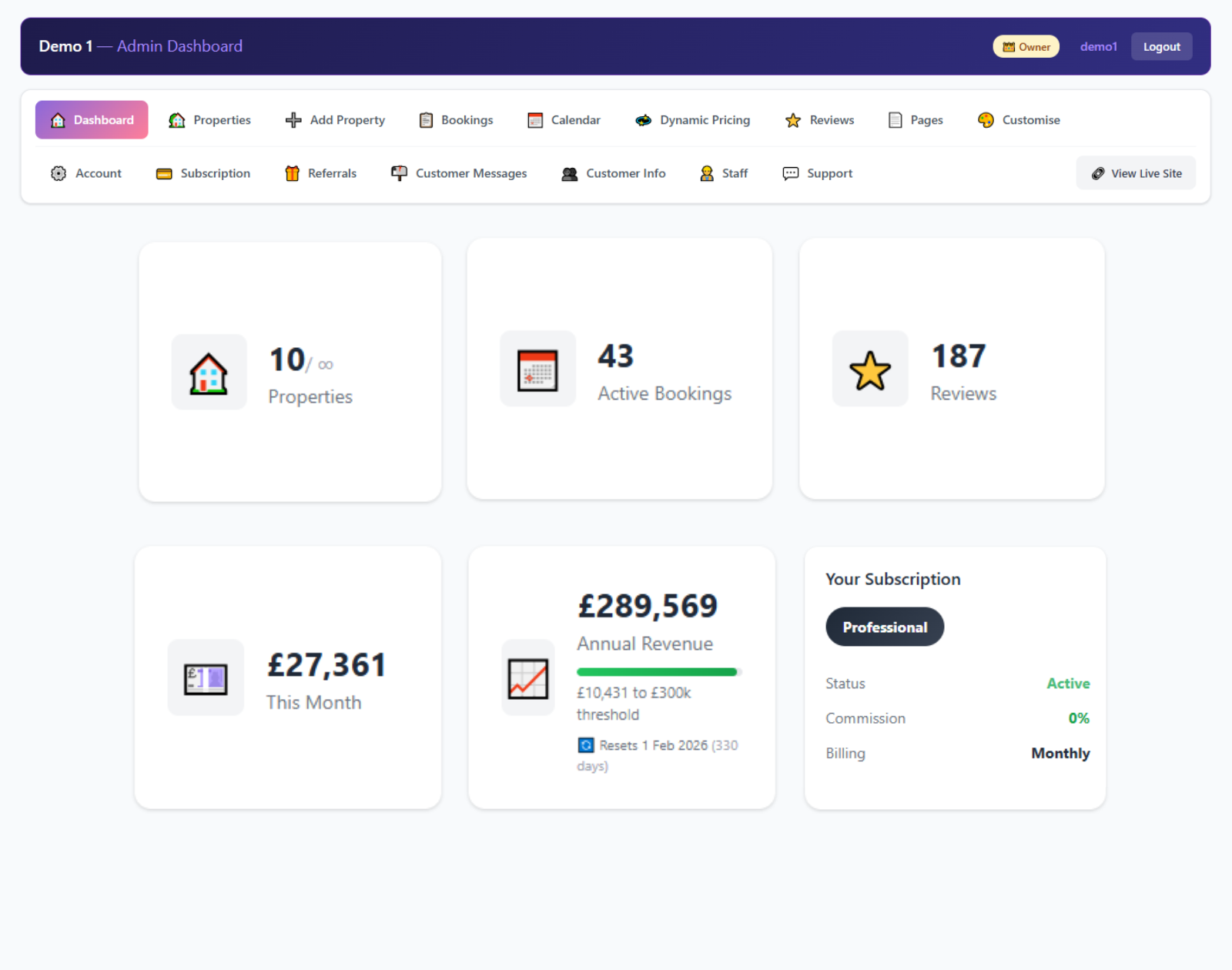Switch to the Add Property tab
Image resolution: width=1232 pixels, height=970 pixels.
[335, 120]
